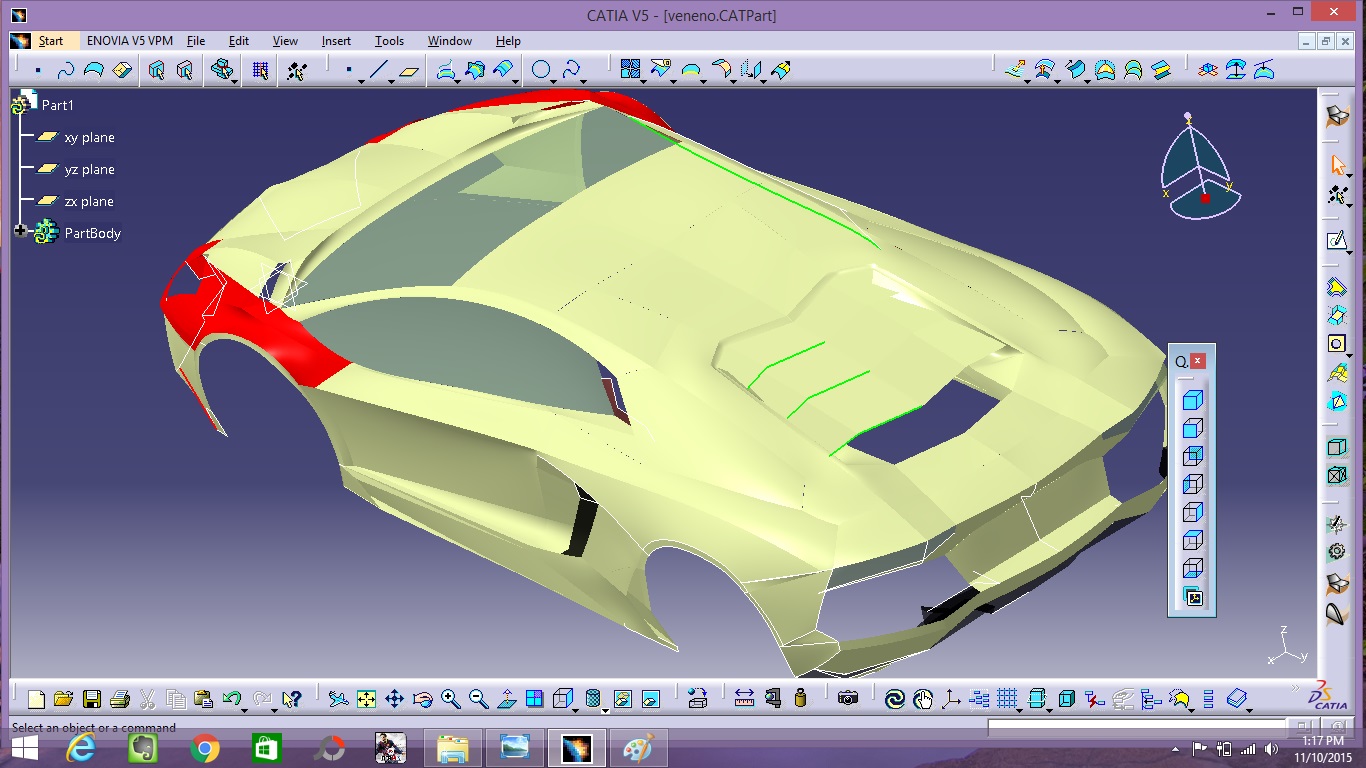Select zx plane in the tree

coord(89,201)
